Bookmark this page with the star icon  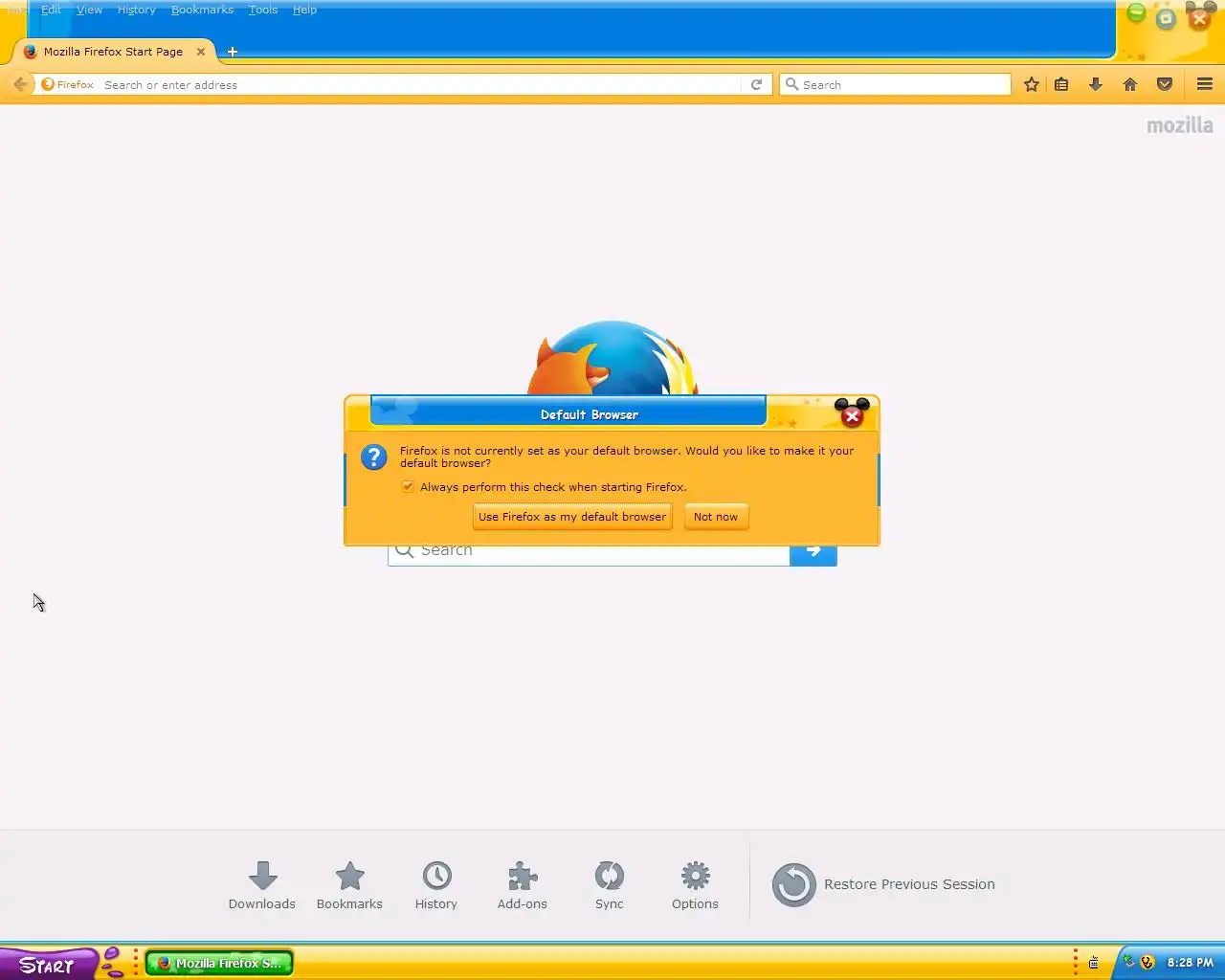tap(1032, 84)
